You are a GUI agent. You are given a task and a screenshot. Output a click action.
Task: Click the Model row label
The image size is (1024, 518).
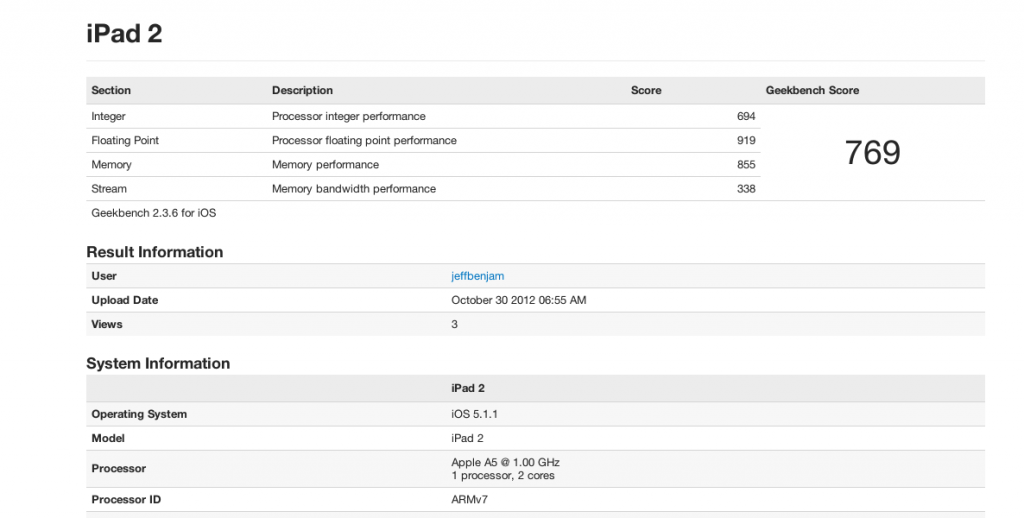click(x=108, y=438)
